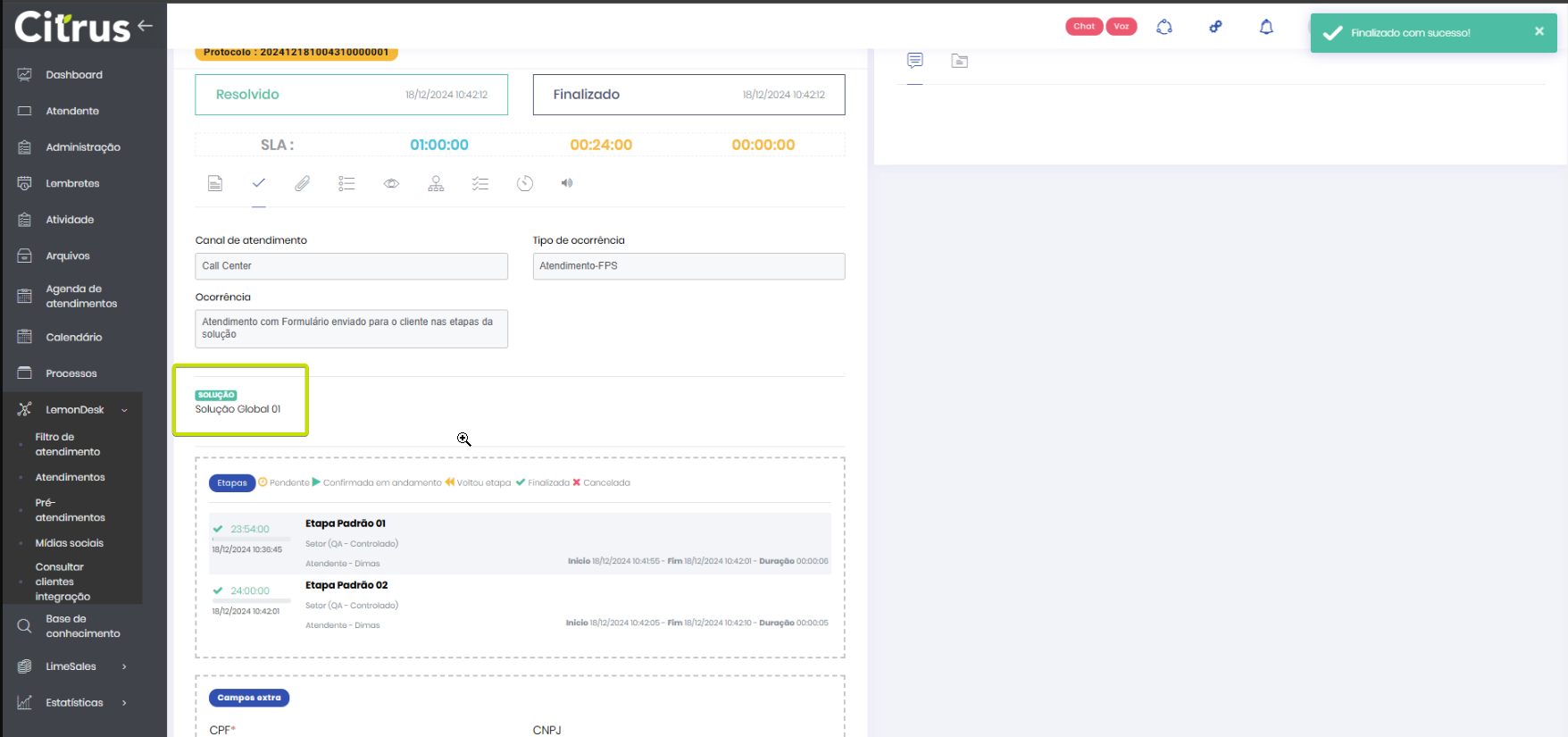Screen dimensions: 1568x737
Task: Select Atendimentos under LemonDesk
Action: click(70, 477)
